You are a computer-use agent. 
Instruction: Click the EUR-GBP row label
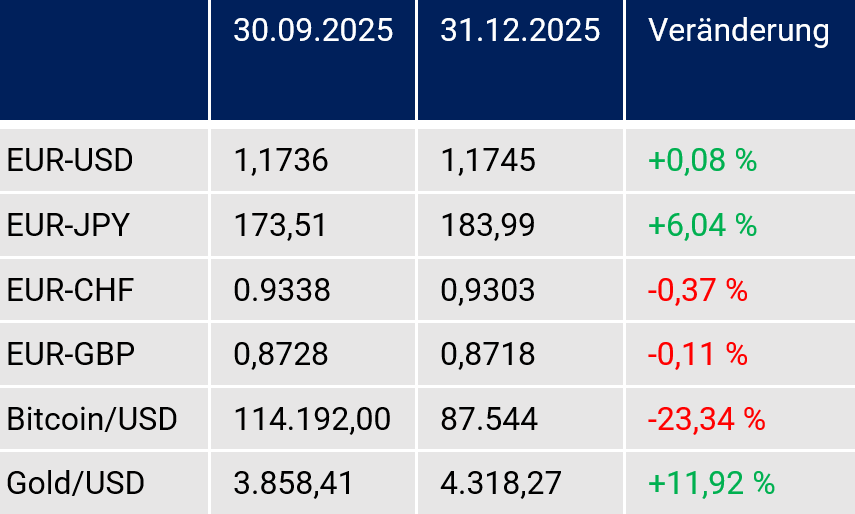pyautogui.click(x=70, y=354)
